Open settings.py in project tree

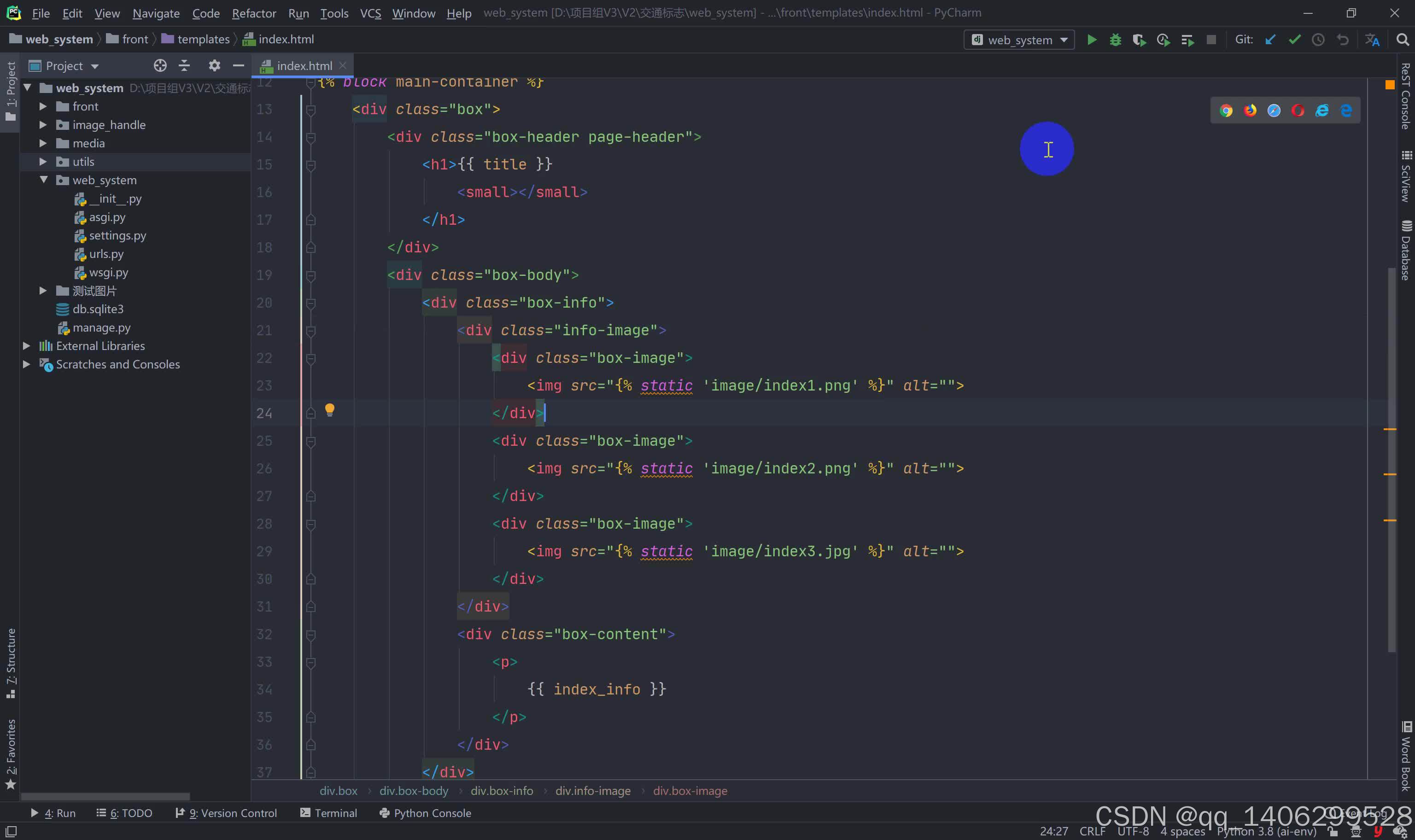[x=117, y=235]
